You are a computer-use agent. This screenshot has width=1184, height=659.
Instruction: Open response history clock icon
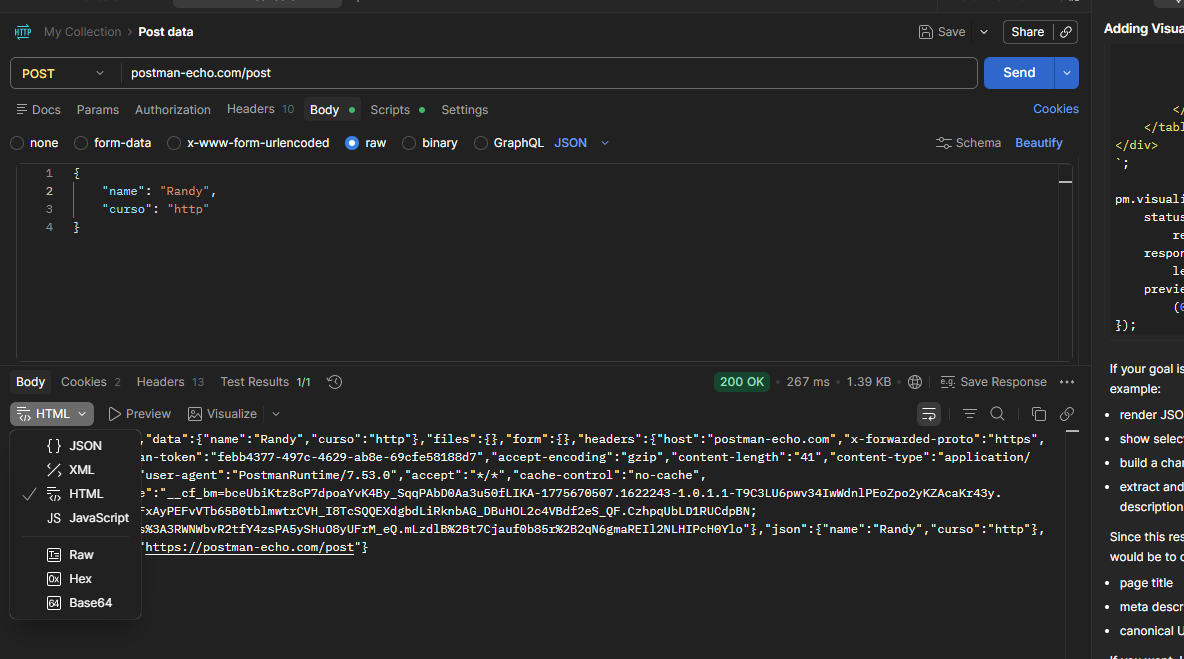pos(335,382)
